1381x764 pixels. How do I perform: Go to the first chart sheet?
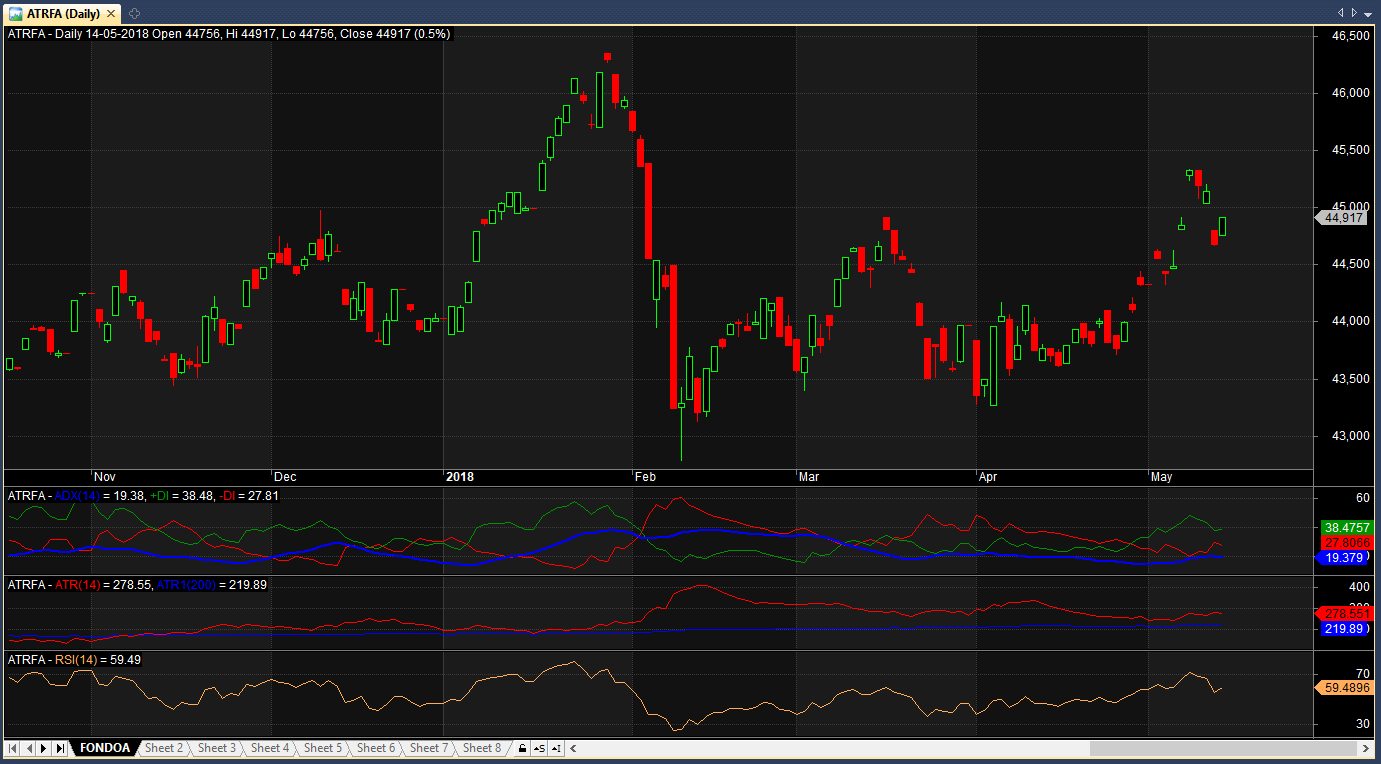click(14, 748)
